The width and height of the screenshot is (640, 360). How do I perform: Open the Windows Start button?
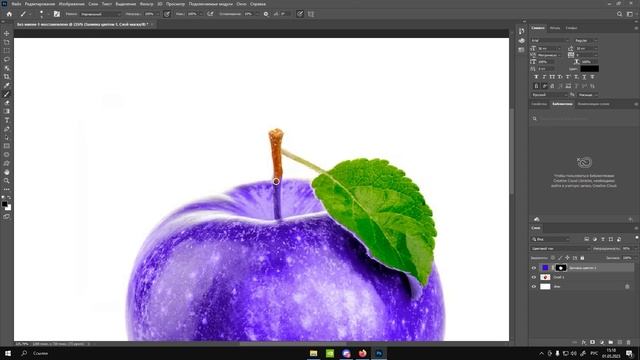[8, 353]
